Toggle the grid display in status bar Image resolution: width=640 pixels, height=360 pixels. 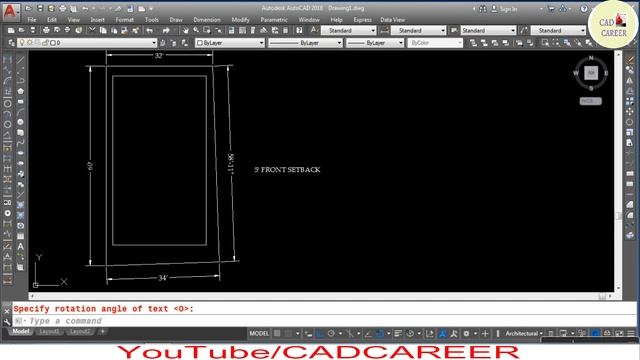pyautogui.click(x=277, y=333)
